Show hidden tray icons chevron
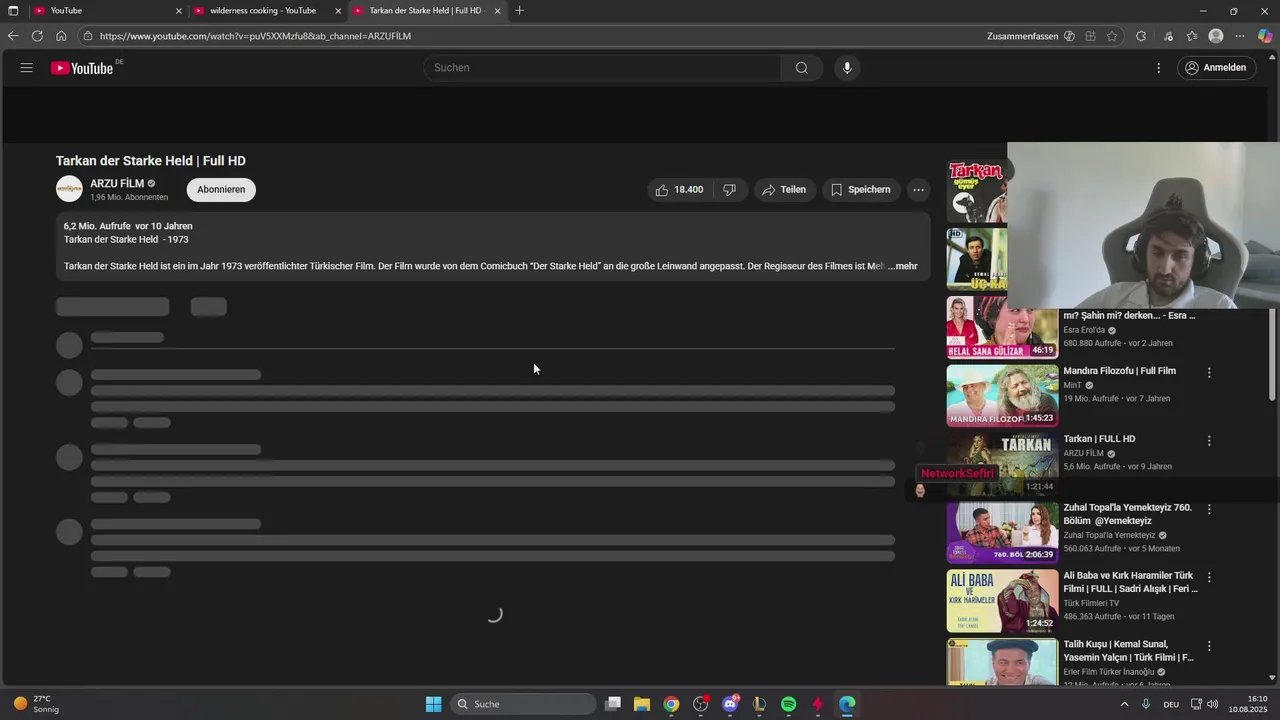This screenshot has width=1280, height=720. [1124, 704]
